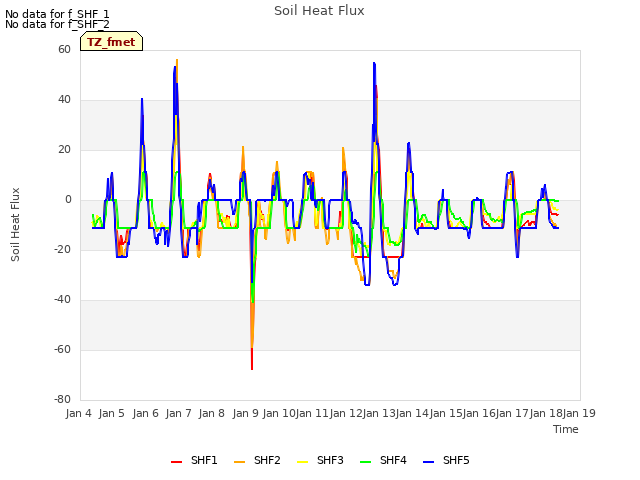Click the -20 y-axis tick label

[x=62, y=249]
